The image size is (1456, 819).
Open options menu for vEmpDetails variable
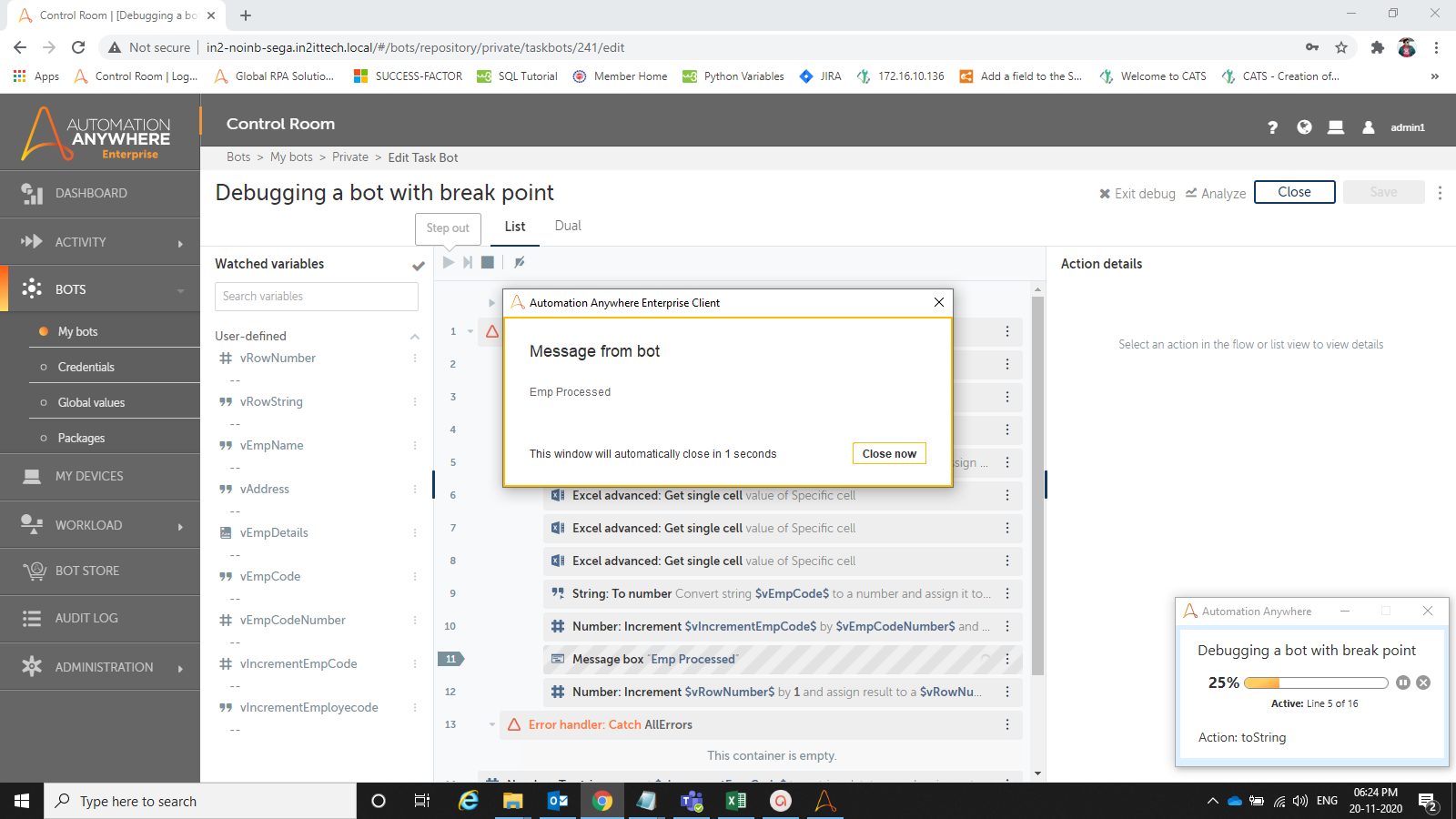pos(415,533)
